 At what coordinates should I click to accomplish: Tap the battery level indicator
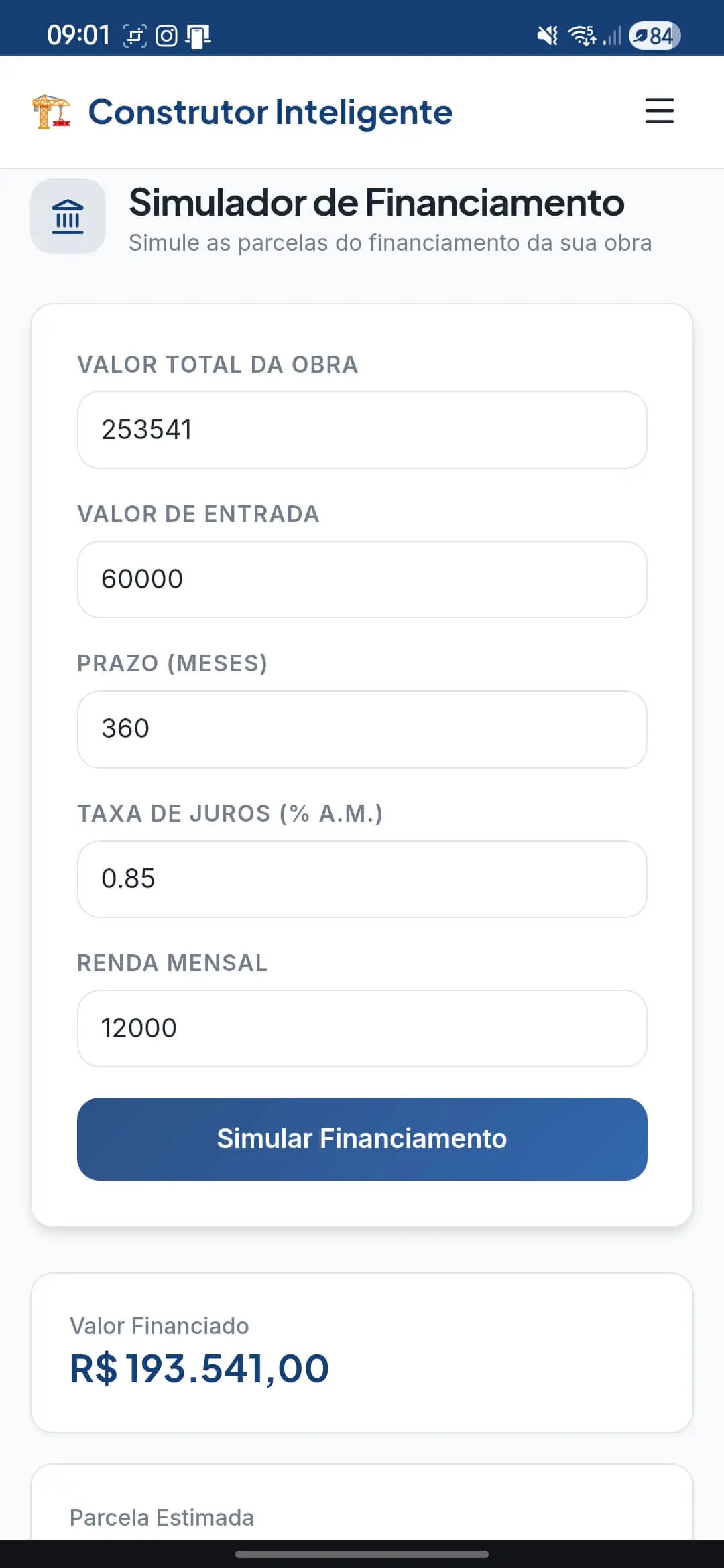[x=654, y=36]
